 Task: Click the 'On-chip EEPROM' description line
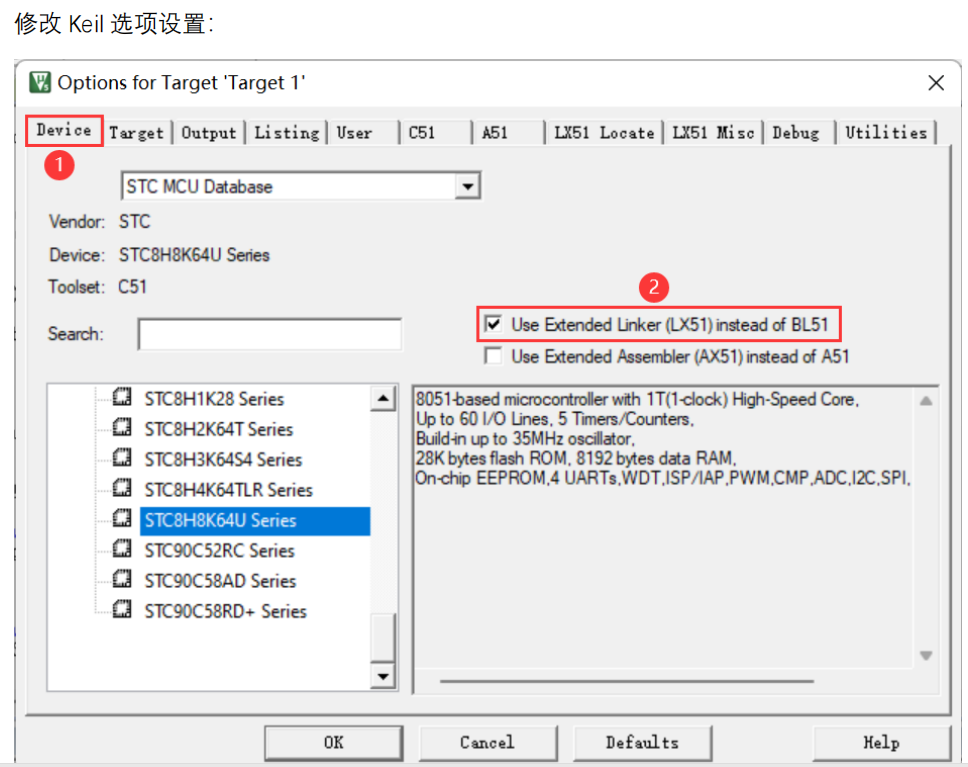[x=663, y=478]
